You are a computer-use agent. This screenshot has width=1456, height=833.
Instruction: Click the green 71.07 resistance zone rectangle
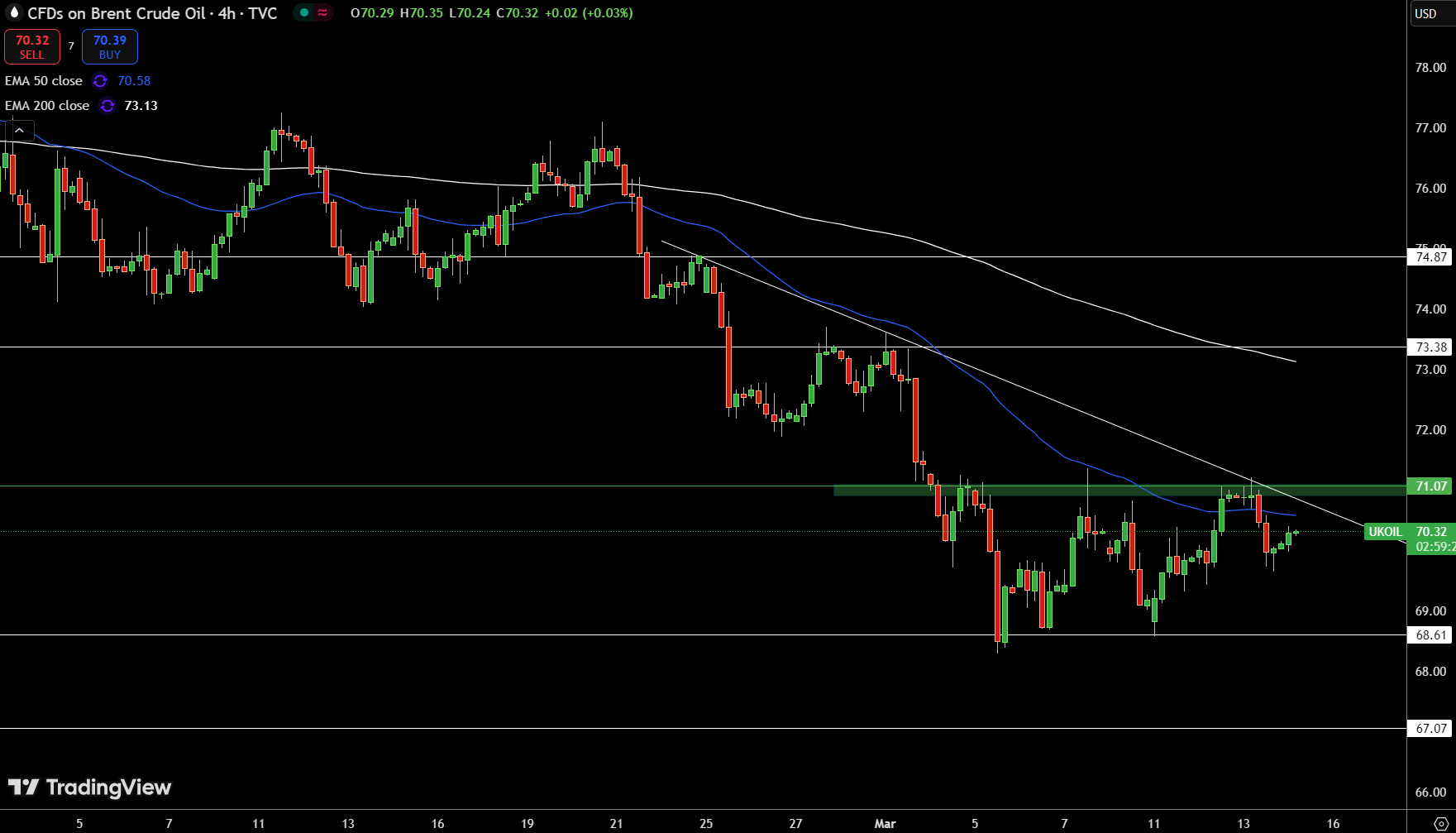coord(1119,491)
